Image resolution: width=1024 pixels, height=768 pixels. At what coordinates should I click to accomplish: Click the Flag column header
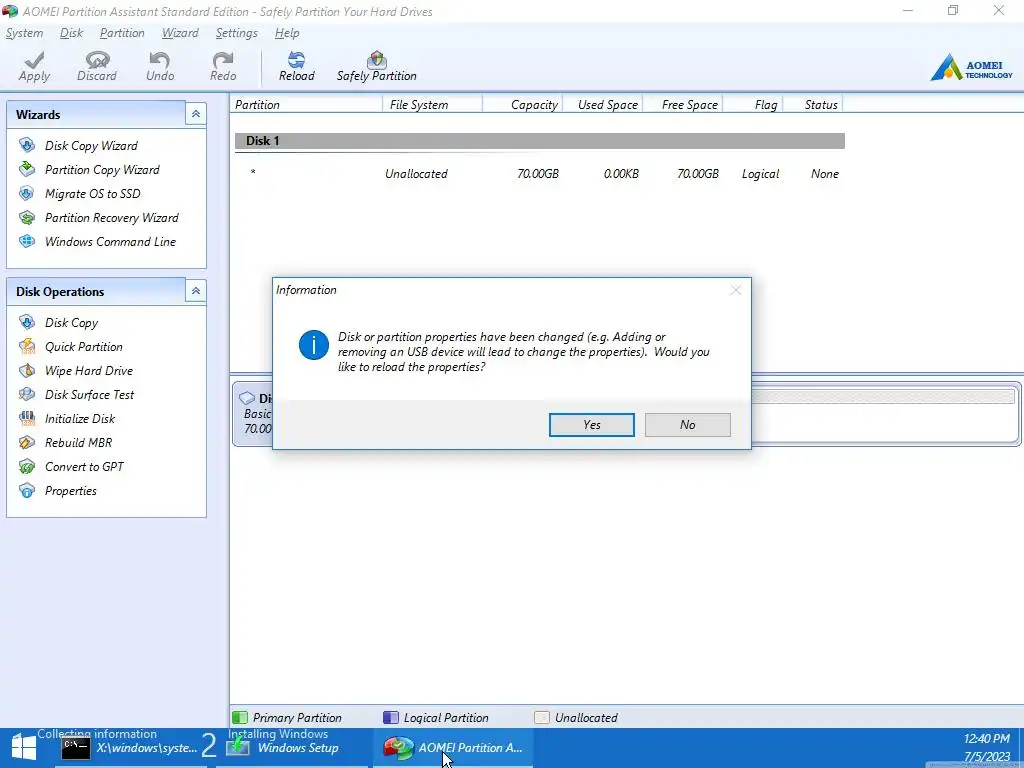point(752,104)
